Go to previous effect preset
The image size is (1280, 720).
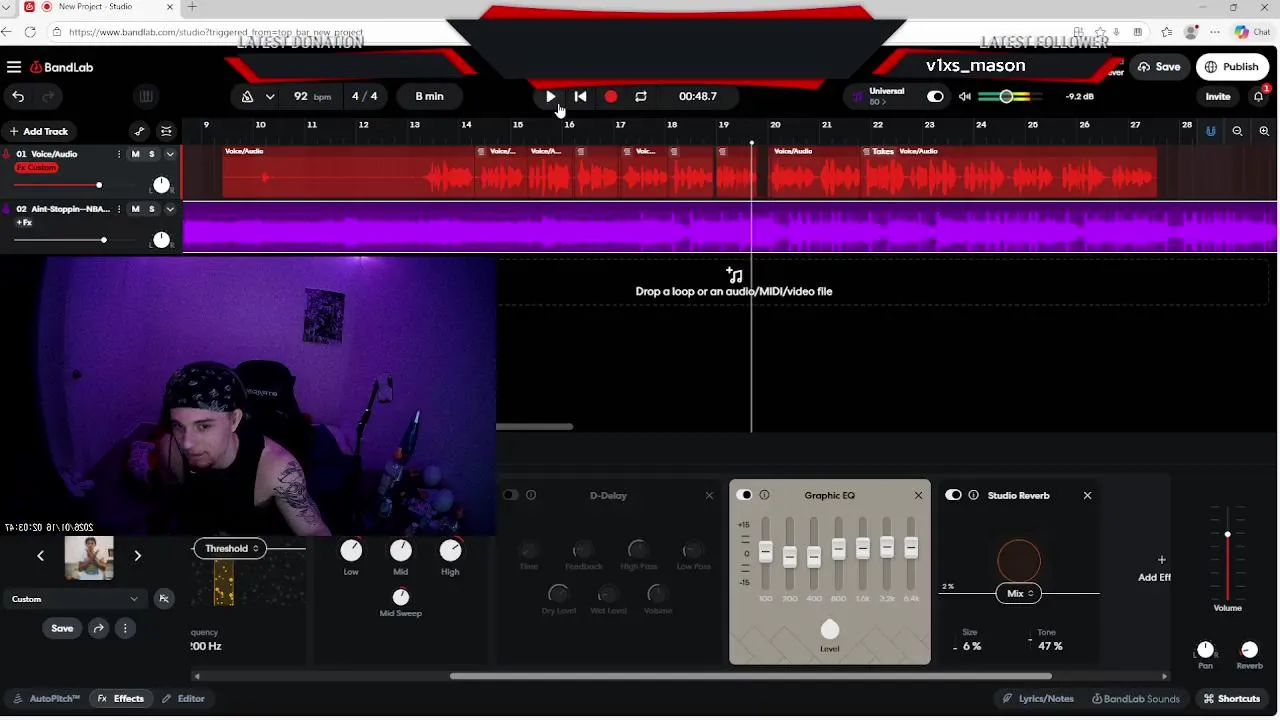click(41, 556)
